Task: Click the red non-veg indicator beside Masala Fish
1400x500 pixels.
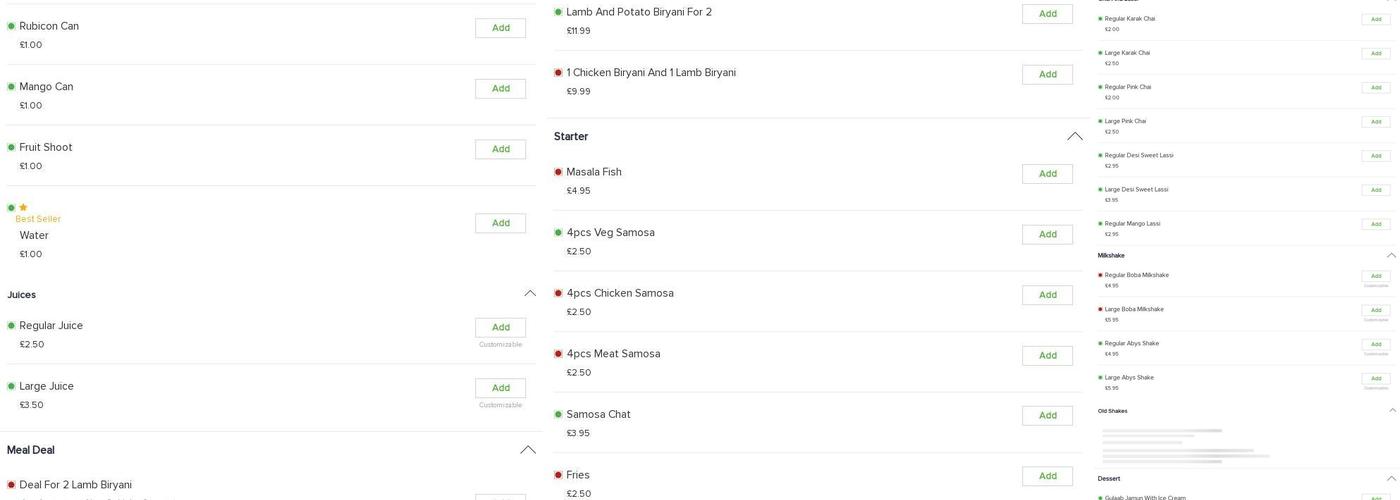Action: click(x=558, y=172)
